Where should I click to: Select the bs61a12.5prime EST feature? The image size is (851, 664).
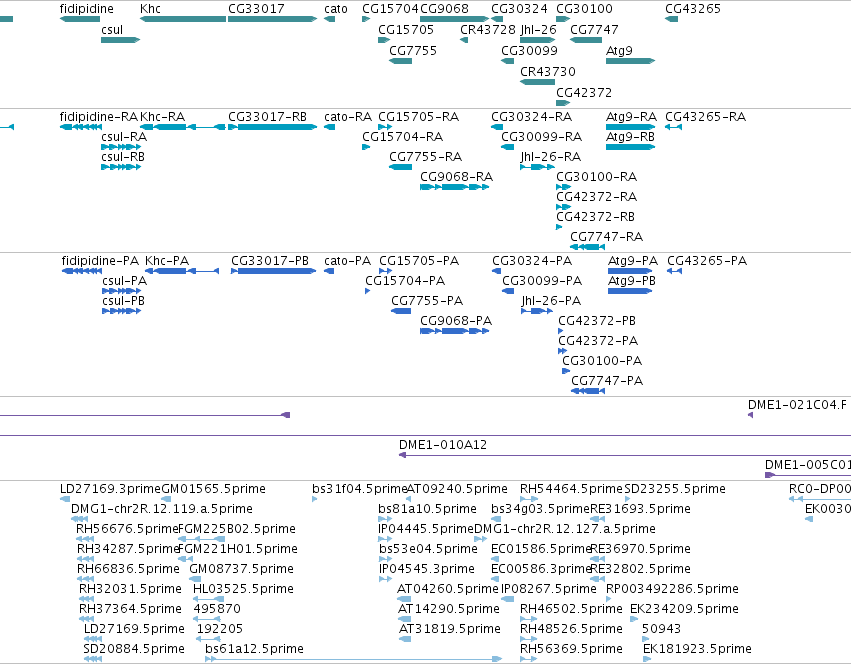(x=354, y=659)
